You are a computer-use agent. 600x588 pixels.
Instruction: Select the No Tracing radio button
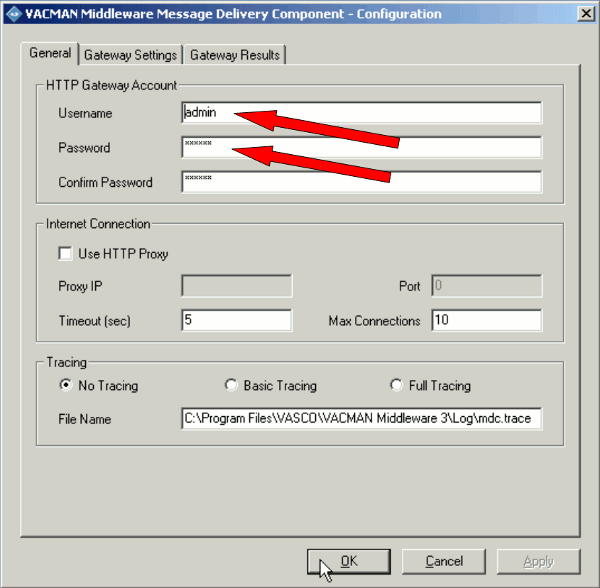coord(66,385)
